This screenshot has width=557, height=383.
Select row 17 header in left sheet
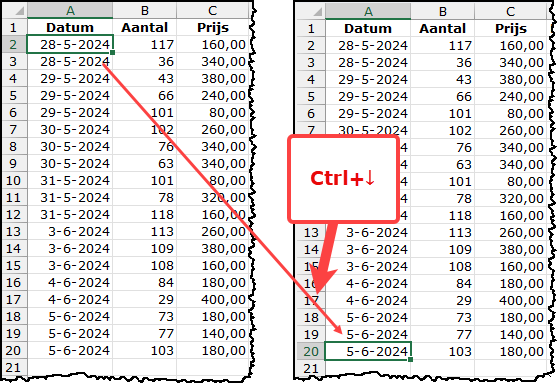(15, 299)
